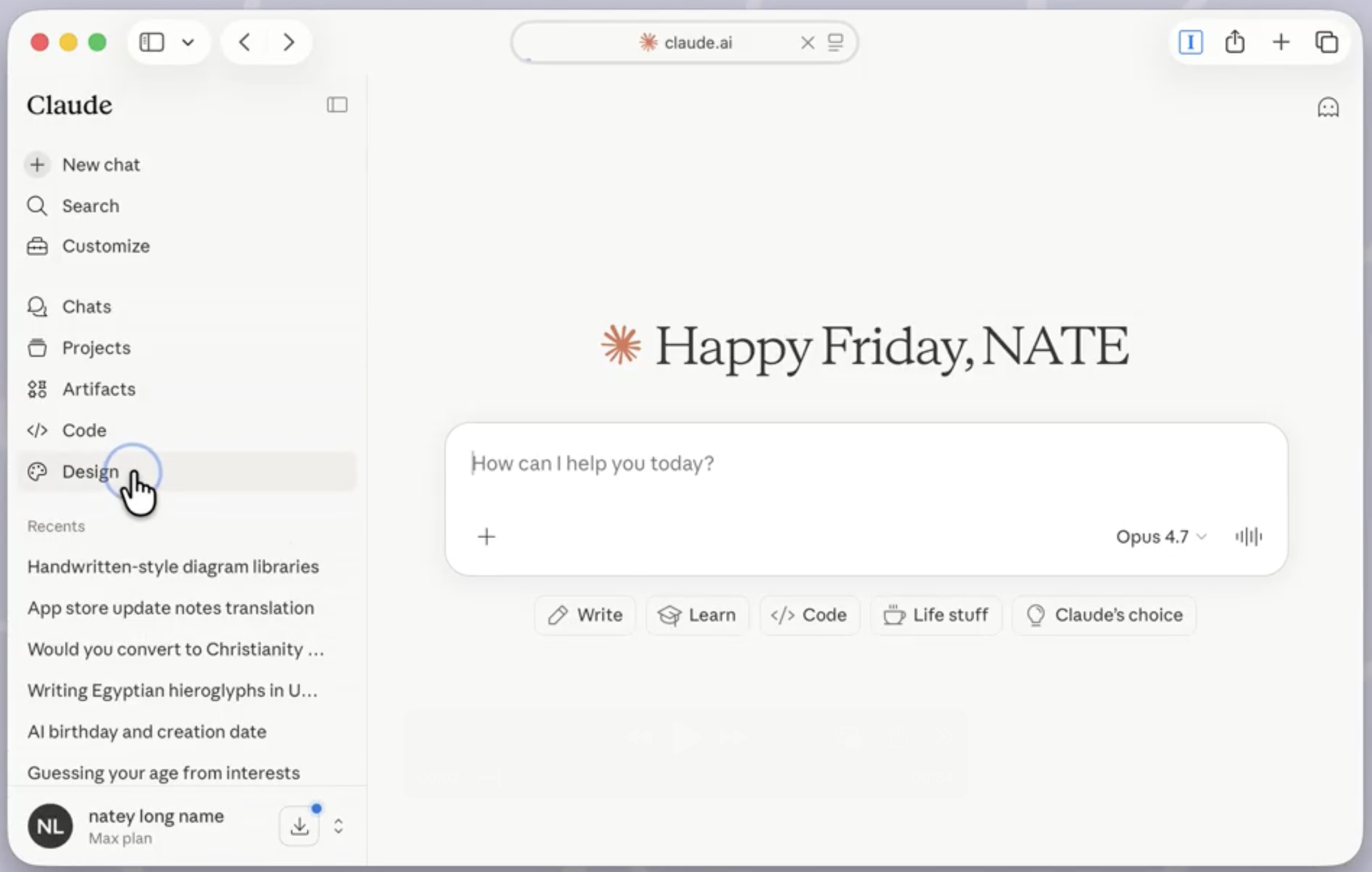The height and width of the screenshot is (872, 1372).
Task: Select the Code section in the sidebar
Action: coord(83,430)
